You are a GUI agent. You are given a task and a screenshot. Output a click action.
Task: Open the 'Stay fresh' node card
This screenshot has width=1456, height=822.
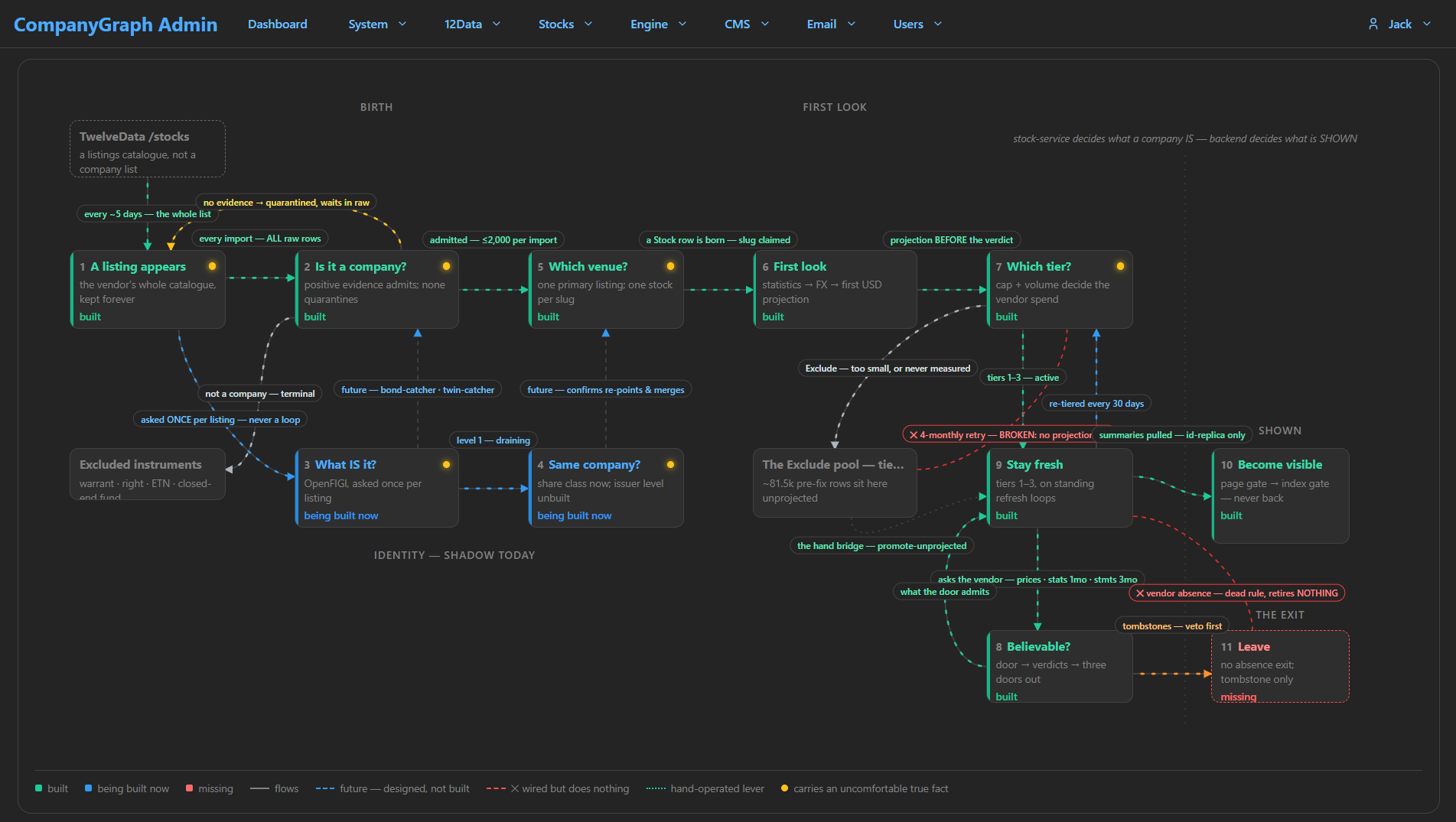[x=1060, y=489]
